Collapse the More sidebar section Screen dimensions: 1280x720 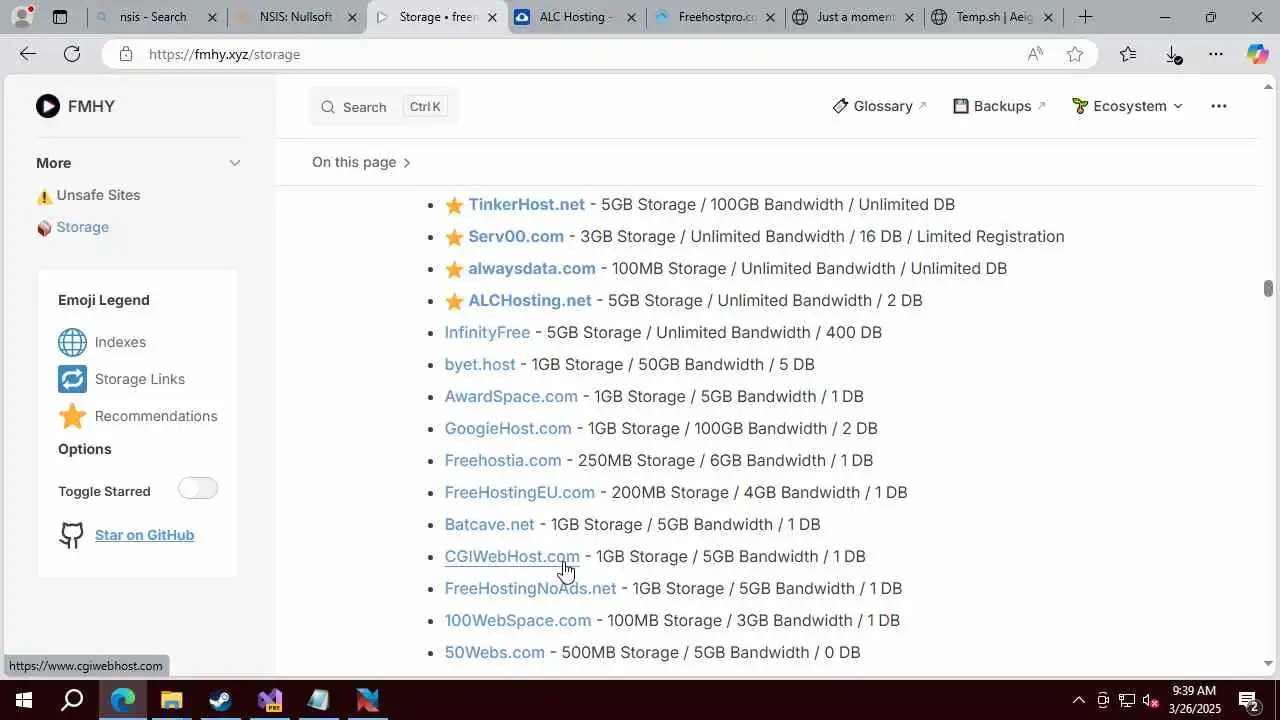pos(234,163)
